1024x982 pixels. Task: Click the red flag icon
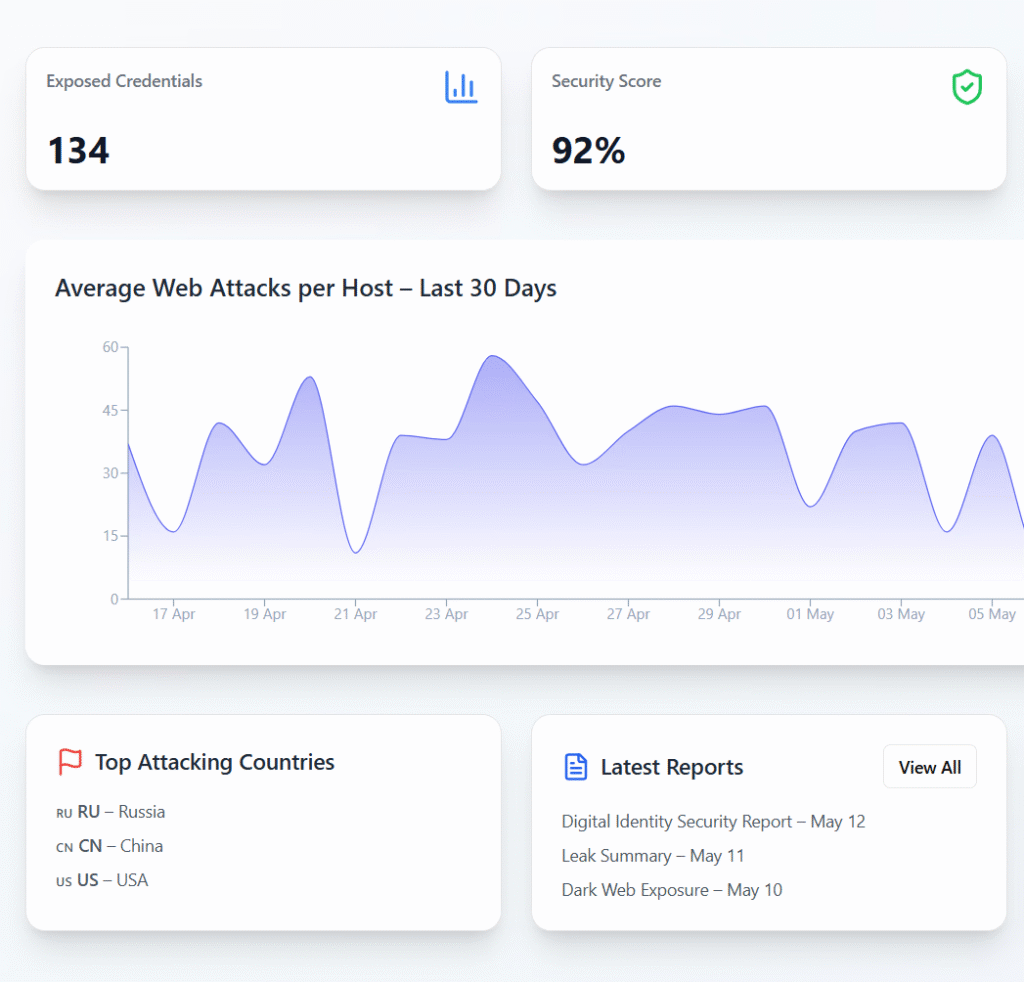click(70, 762)
